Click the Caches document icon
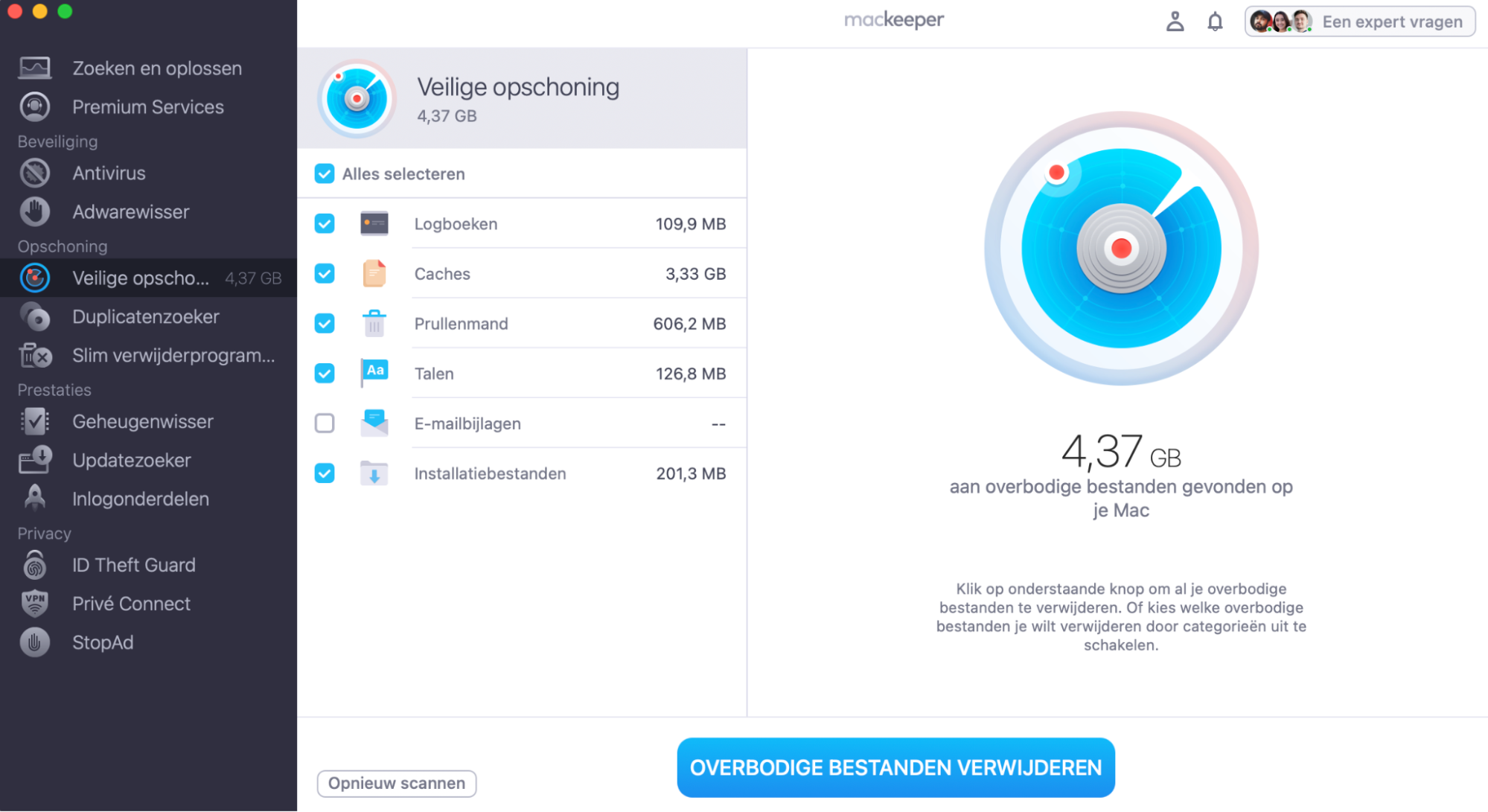 pyautogui.click(x=374, y=273)
